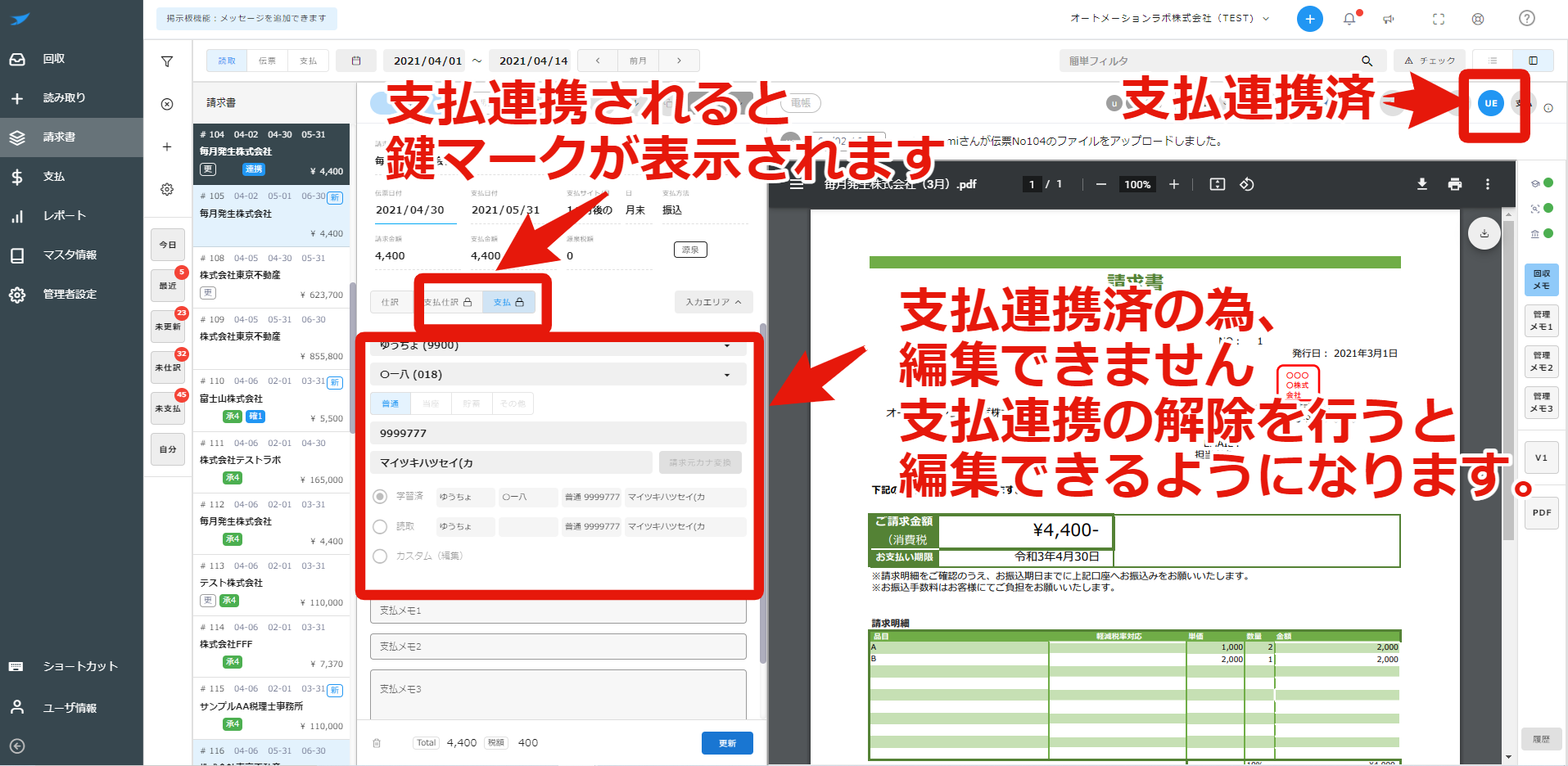Open the 回収メモ side button

pyautogui.click(x=1542, y=280)
